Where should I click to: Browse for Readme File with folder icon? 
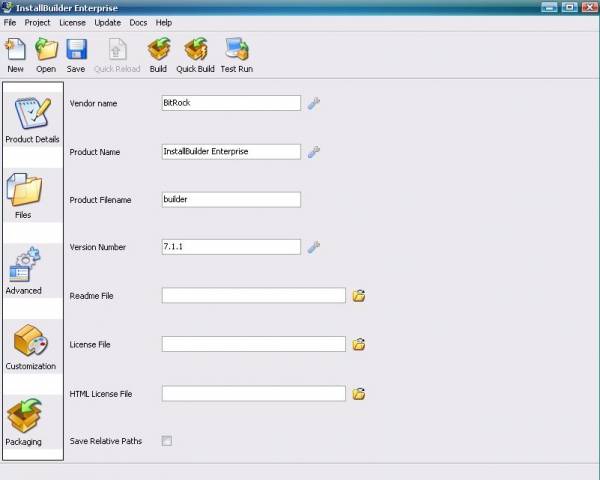(x=359, y=296)
